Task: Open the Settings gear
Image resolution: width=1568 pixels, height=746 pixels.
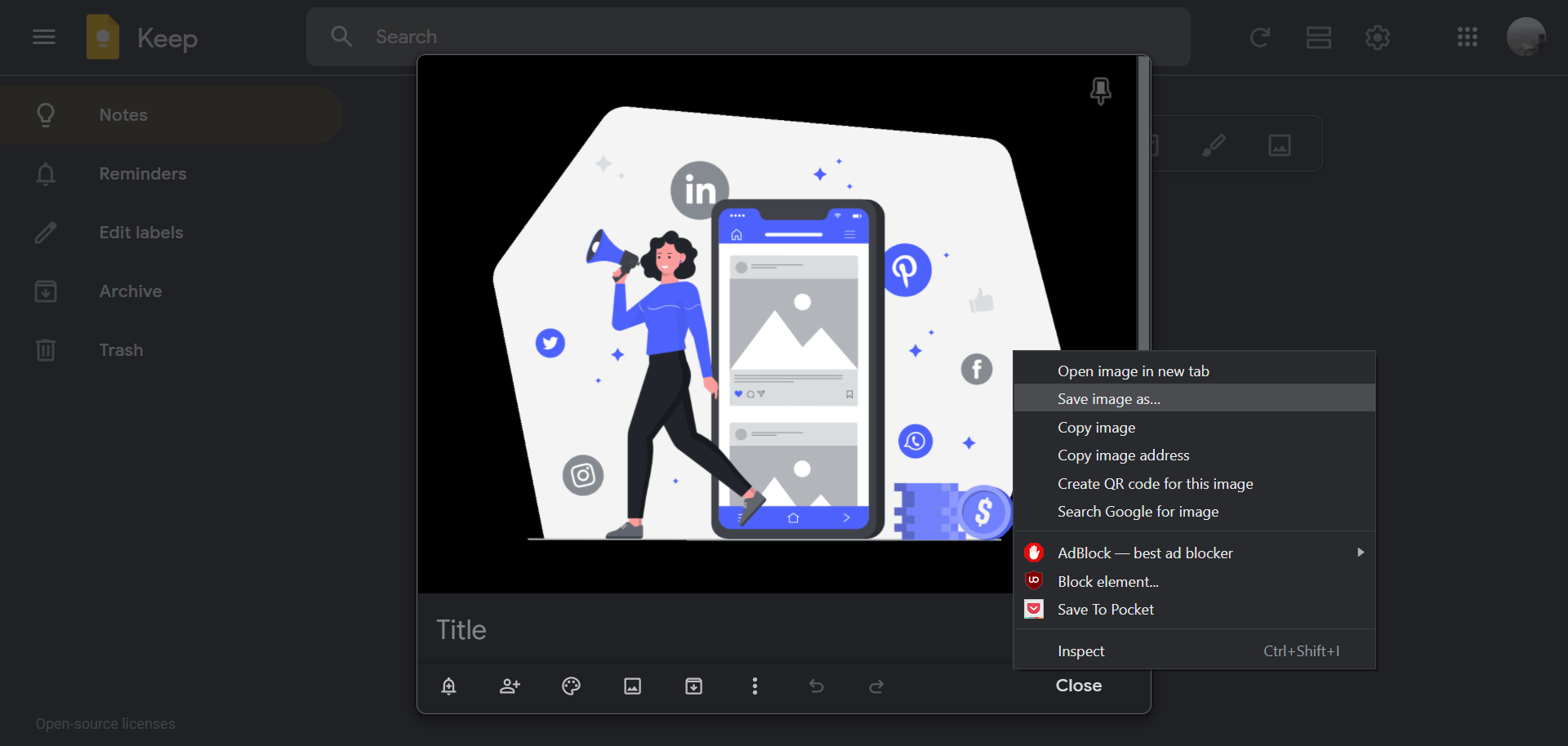Action: [x=1378, y=37]
